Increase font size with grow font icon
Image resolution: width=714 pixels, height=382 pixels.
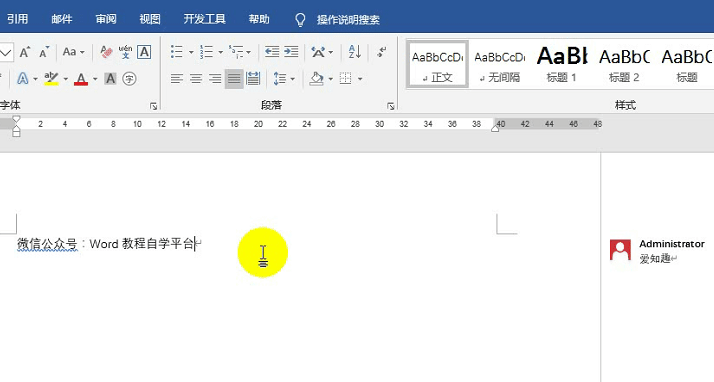click(25, 52)
